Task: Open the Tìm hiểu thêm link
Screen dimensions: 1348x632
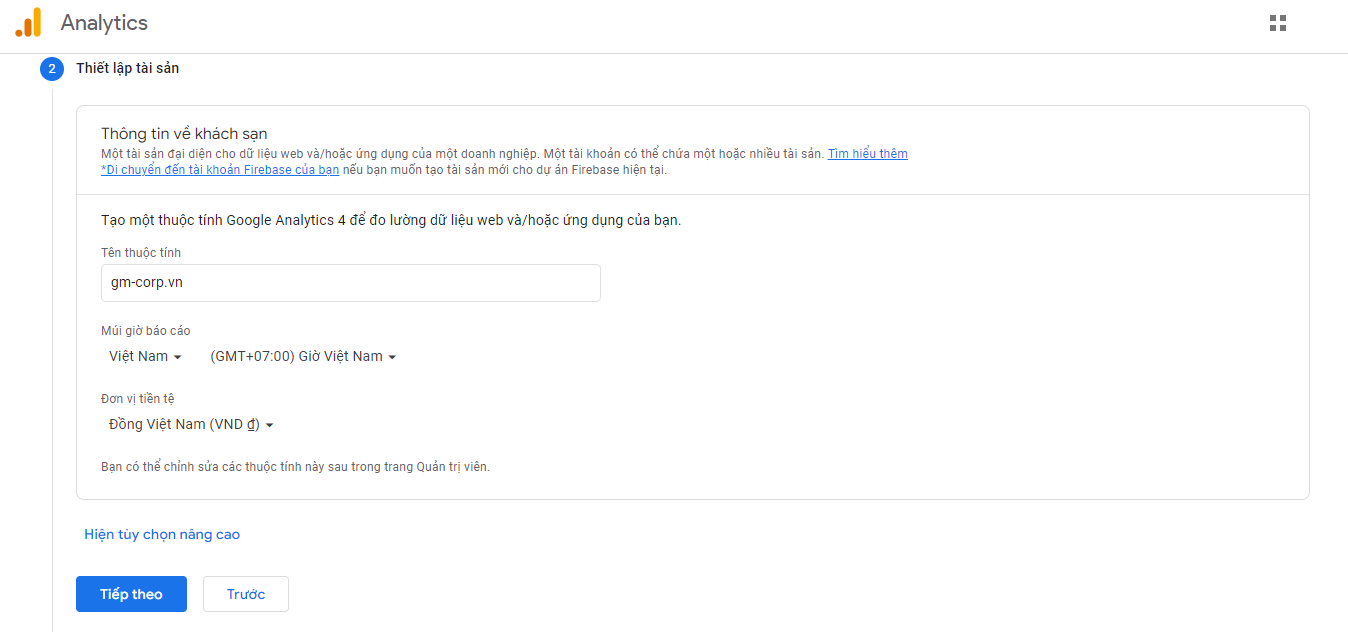Action: tap(868, 154)
